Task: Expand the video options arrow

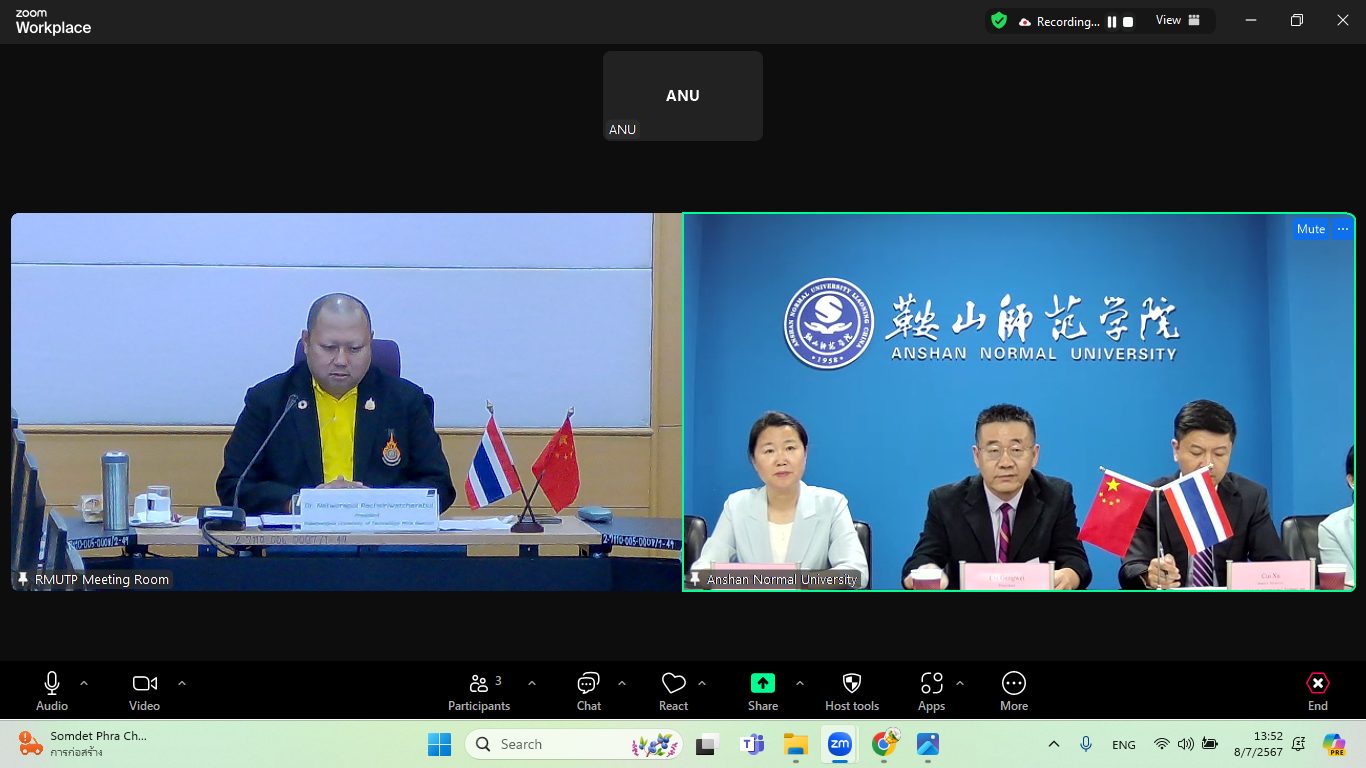Action: tap(182, 683)
